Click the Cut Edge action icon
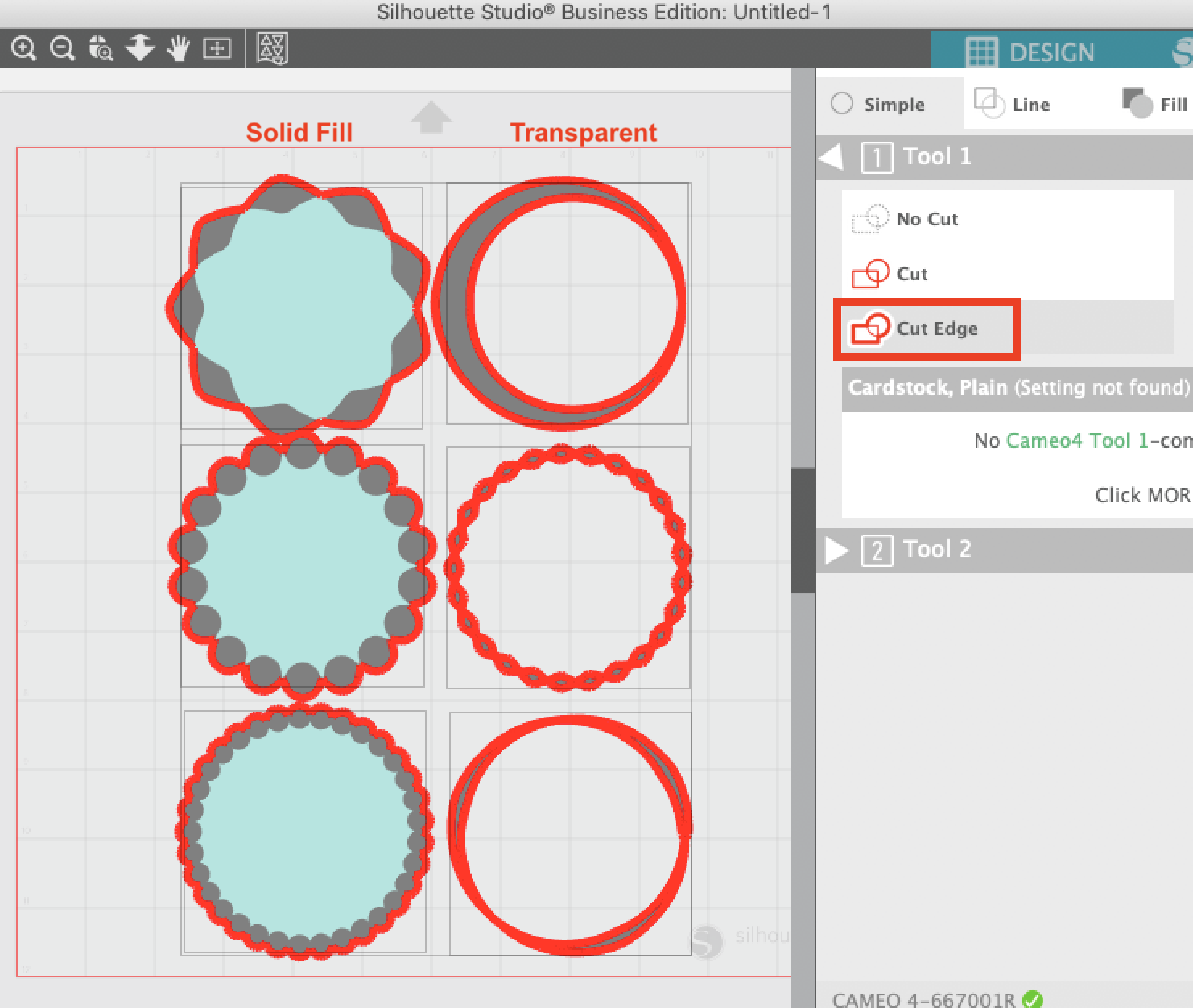 [872, 328]
